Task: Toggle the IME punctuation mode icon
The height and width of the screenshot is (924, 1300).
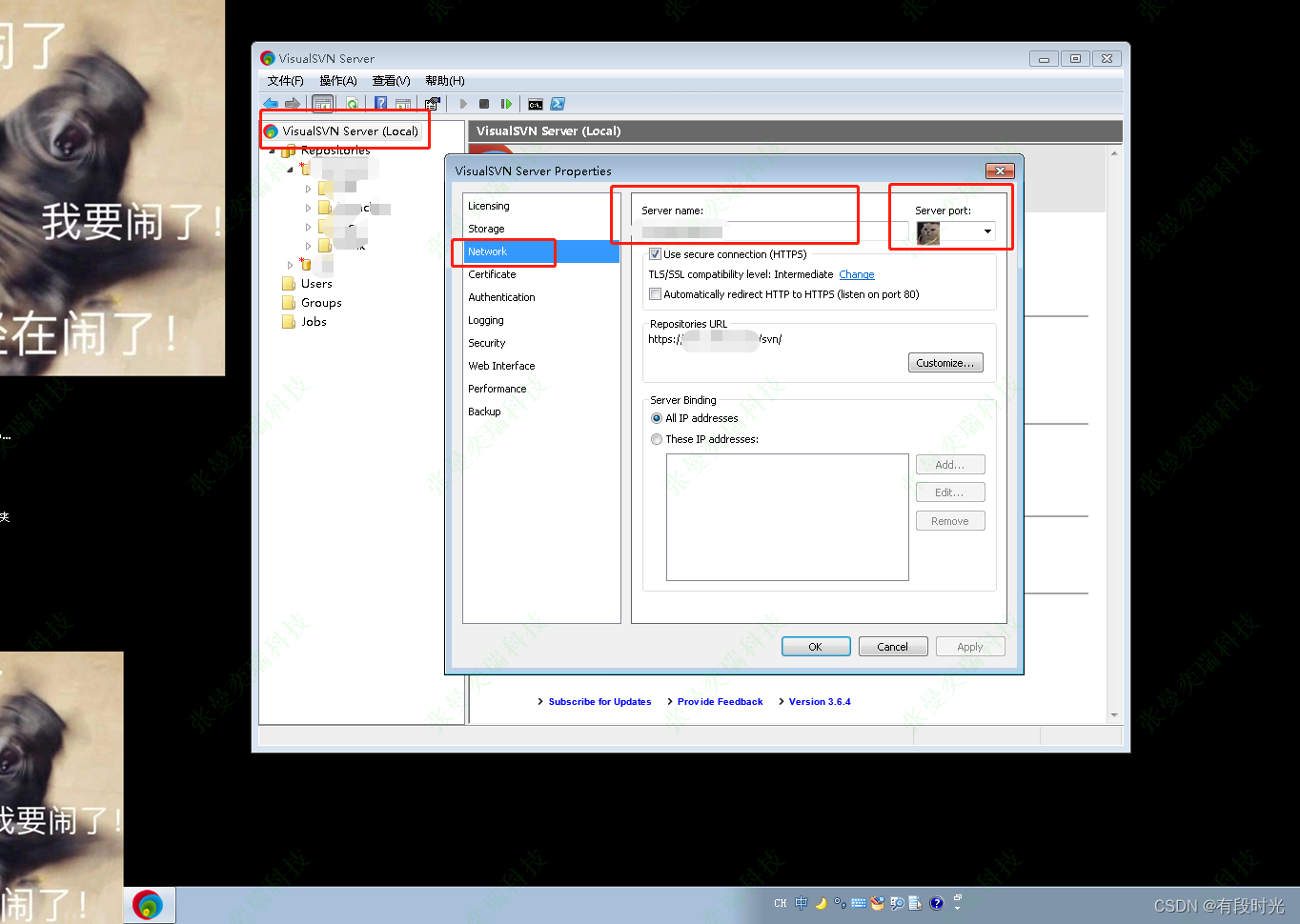Action: [840, 903]
